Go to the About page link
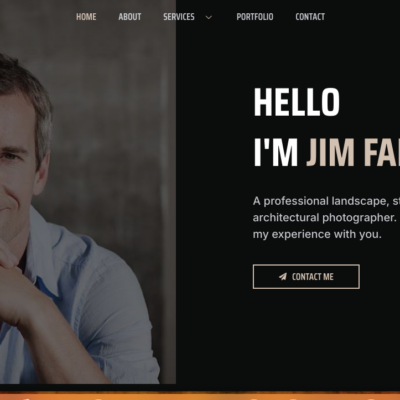Image resolution: width=400 pixels, height=400 pixels. click(130, 17)
